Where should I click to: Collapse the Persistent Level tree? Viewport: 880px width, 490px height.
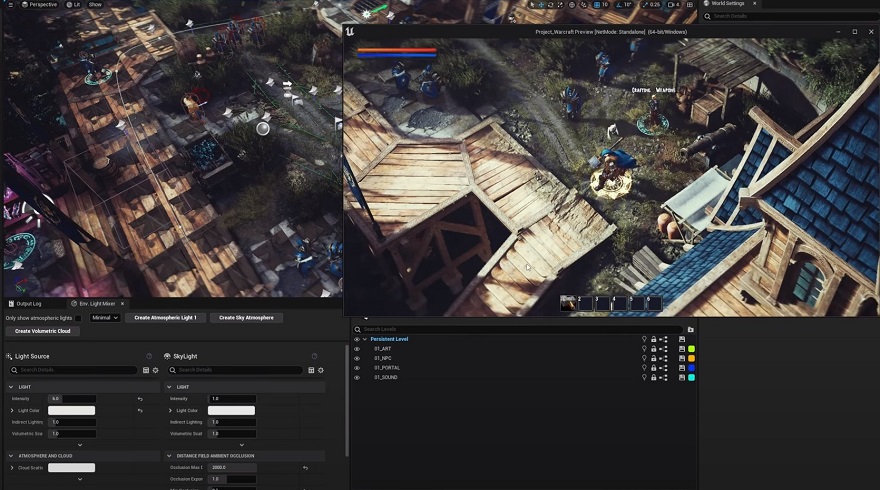365,340
